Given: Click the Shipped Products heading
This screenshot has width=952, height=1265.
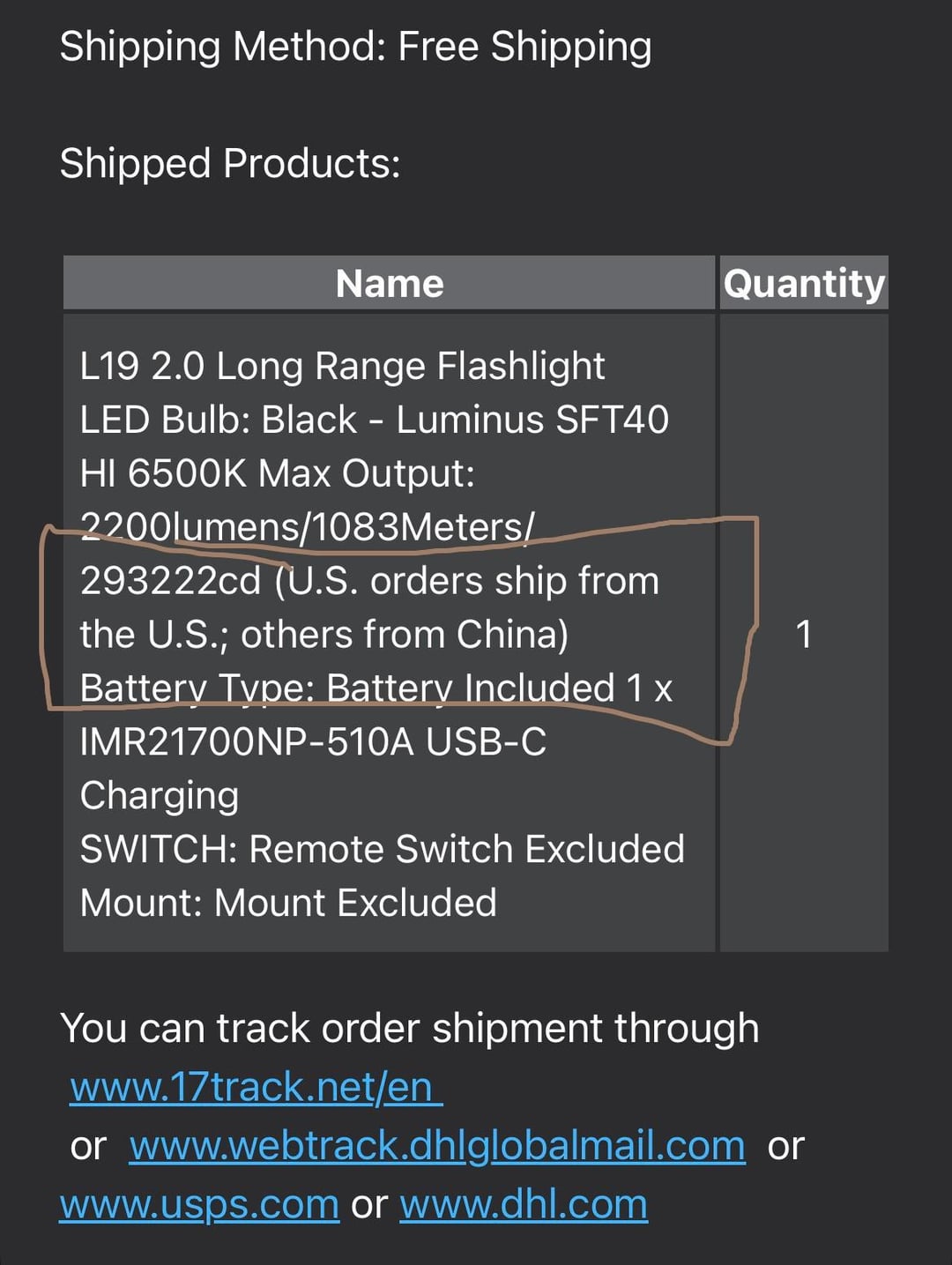Looking at the screenshot, I should (x=230, y=164).
